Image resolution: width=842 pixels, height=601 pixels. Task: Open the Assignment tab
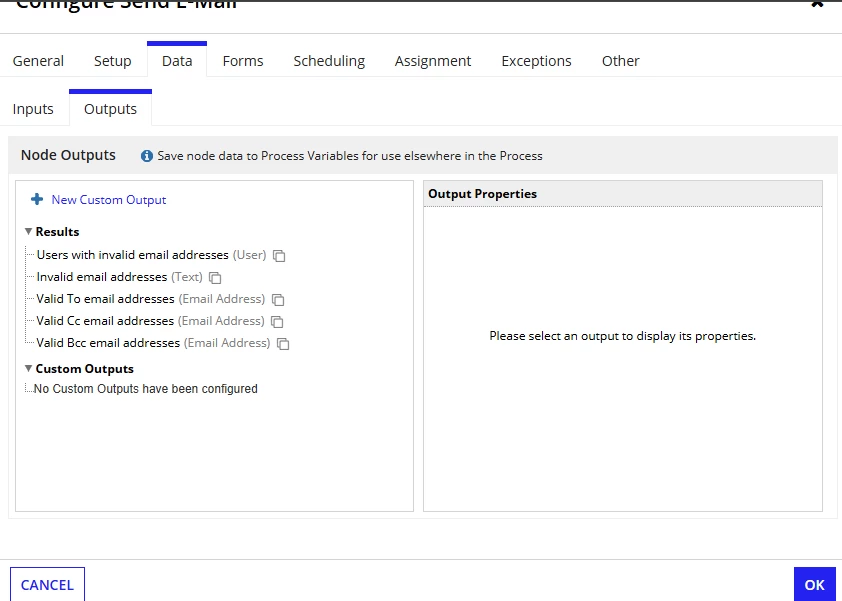point(433,61)
